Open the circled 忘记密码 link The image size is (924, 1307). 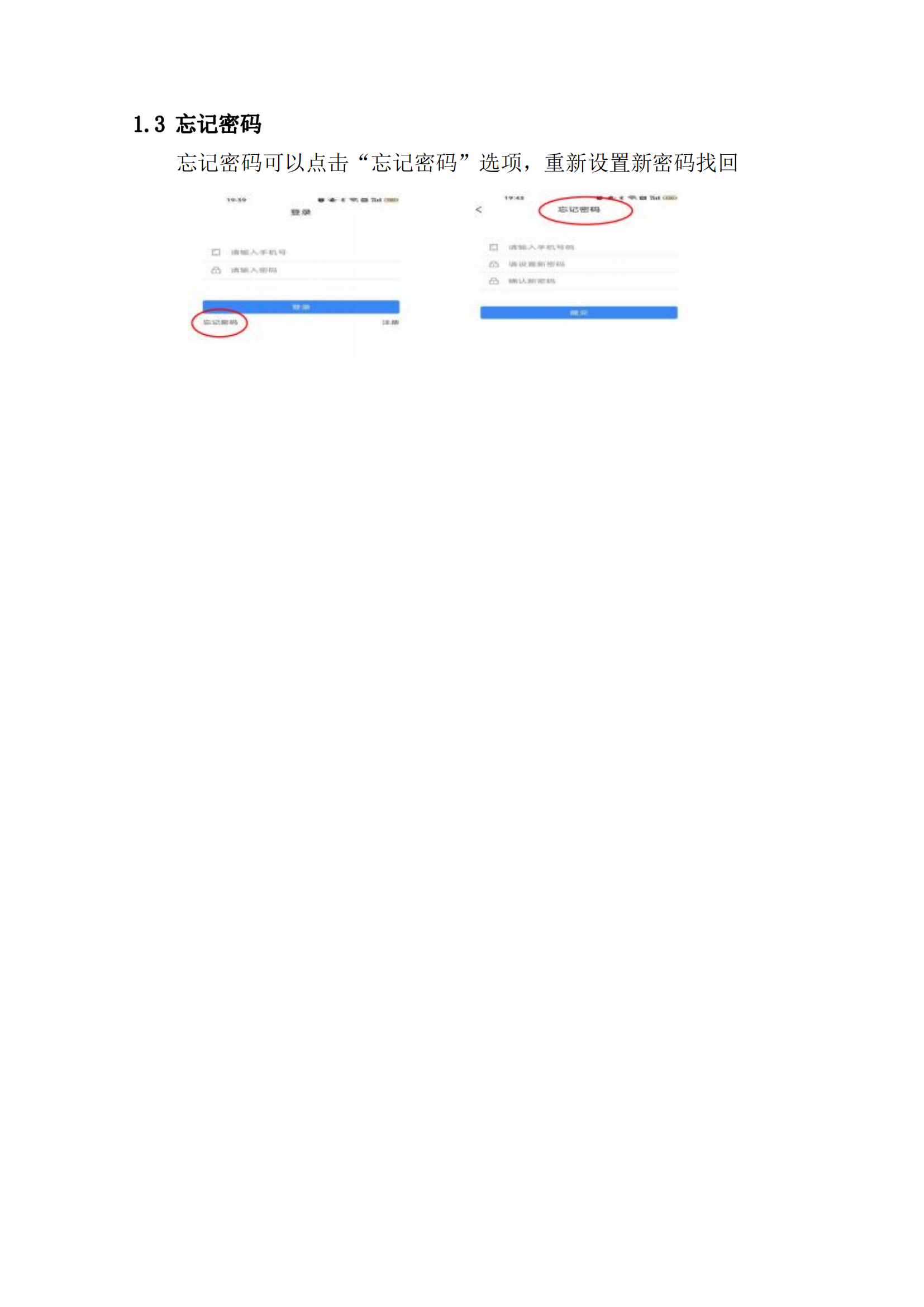tap(220, 322)
